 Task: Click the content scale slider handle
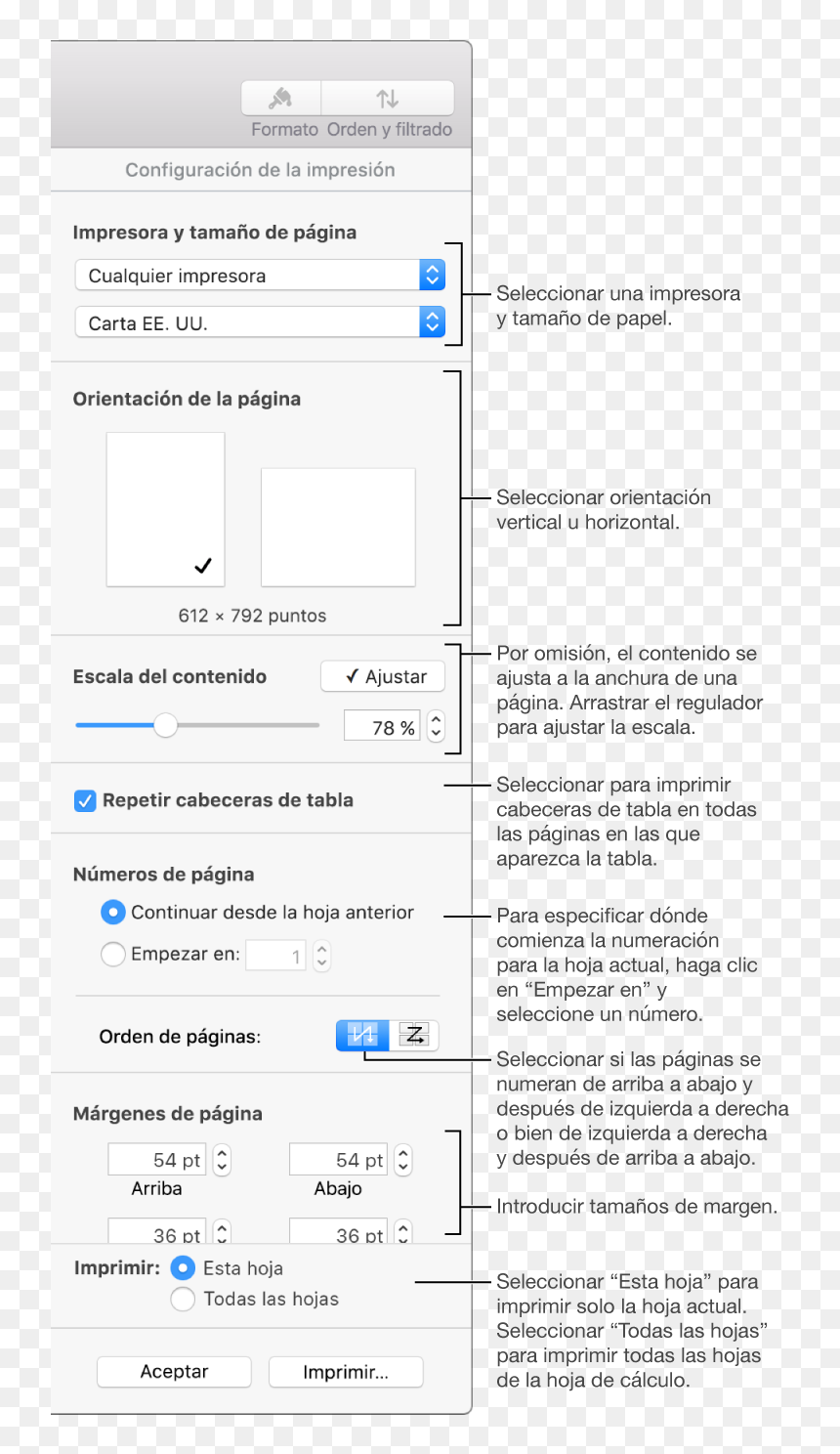click(166, 725)
